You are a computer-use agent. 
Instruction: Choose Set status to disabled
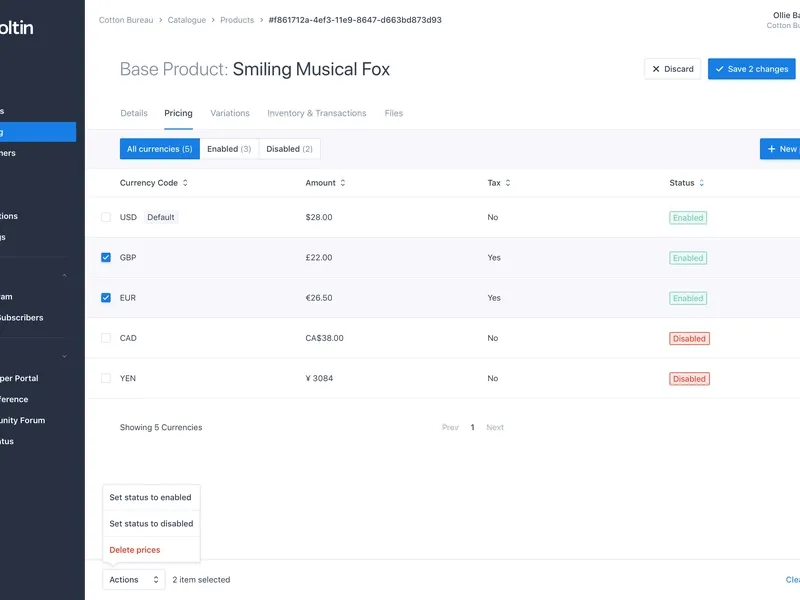tap(151, 523)
